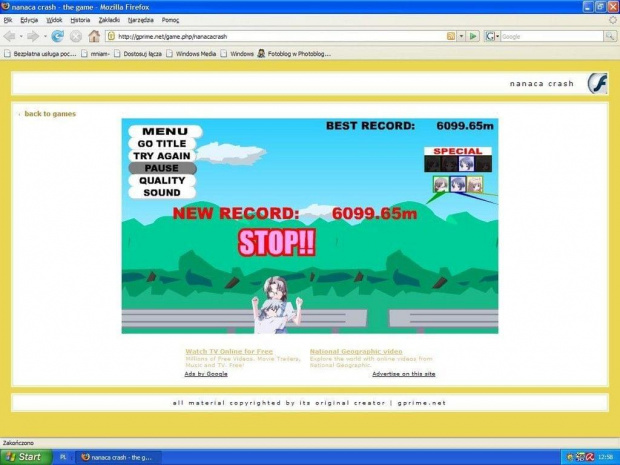Click the NEW RECORD 6099.65m text
Viewport: 620px width, 465px height.
(295, 214)
